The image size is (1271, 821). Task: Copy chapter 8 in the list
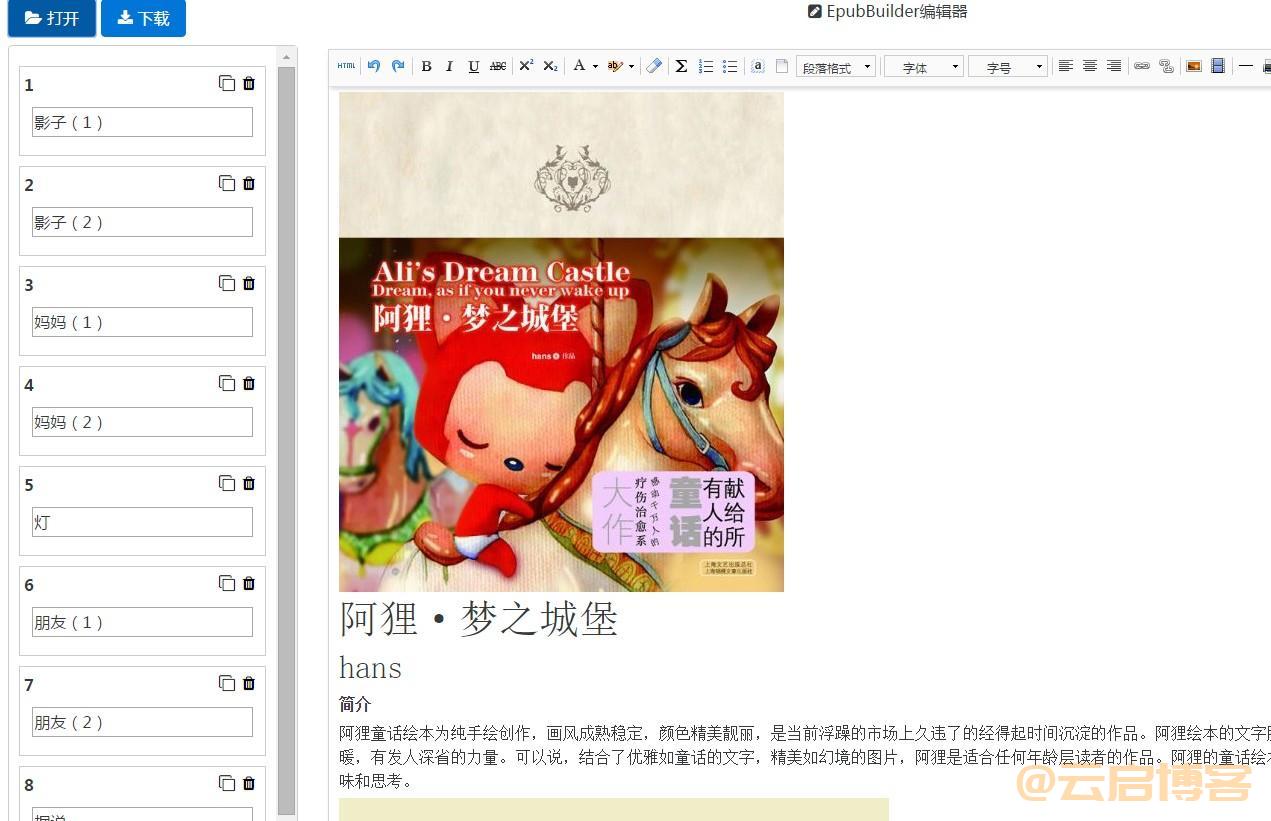227,784
